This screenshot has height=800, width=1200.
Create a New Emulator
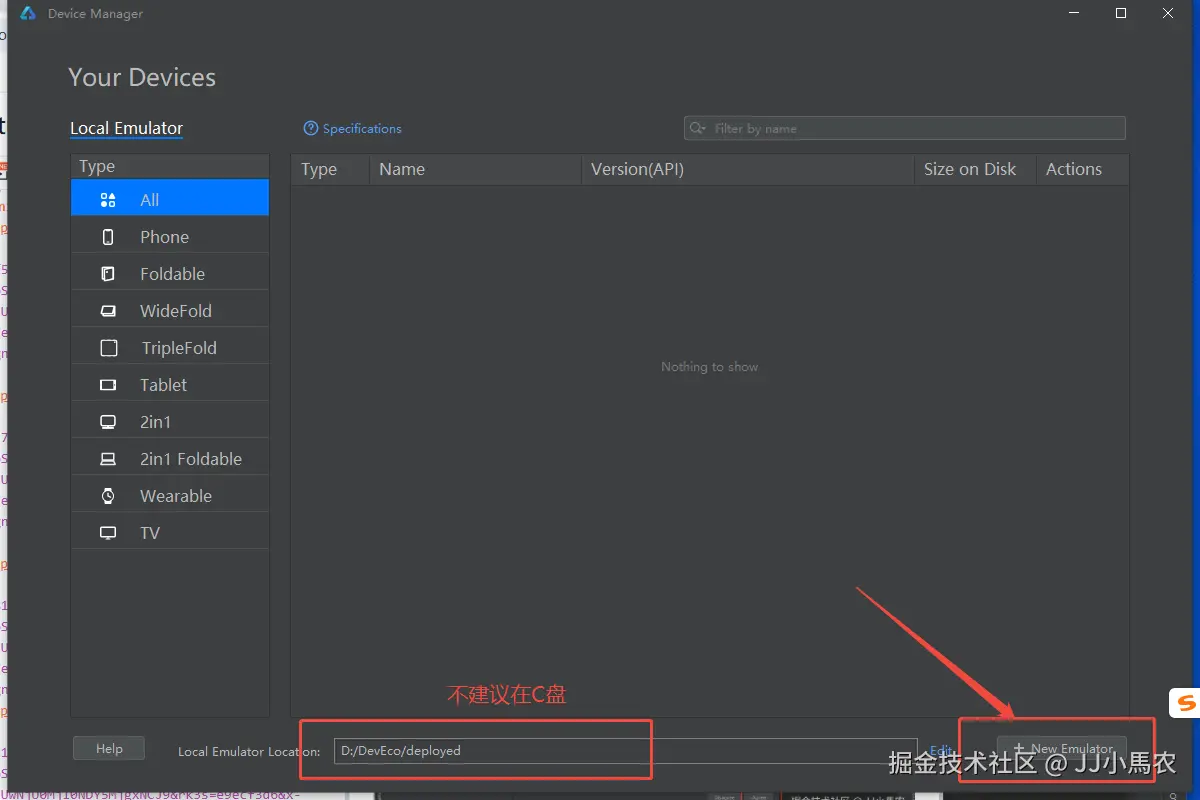[1062, 748]
